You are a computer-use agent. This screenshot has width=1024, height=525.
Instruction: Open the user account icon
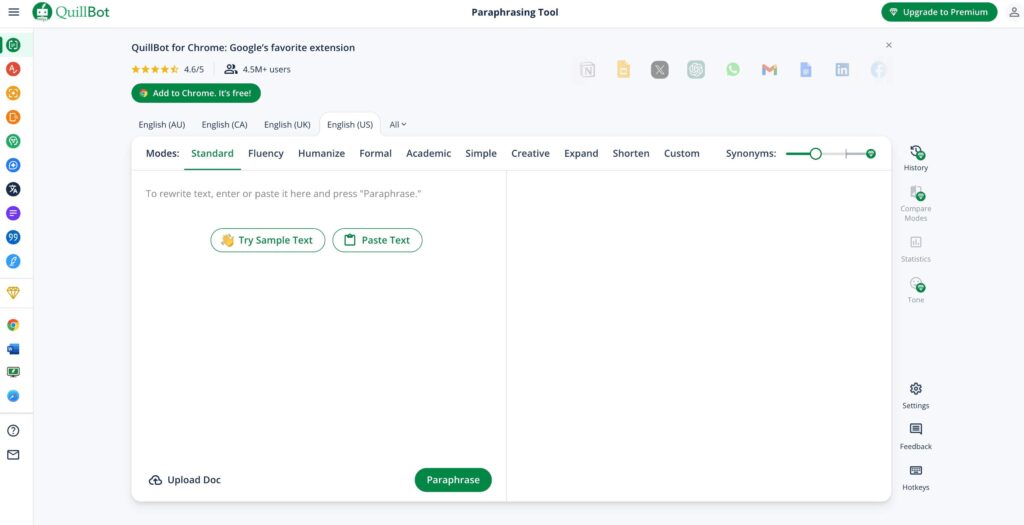click(1014, 12)
